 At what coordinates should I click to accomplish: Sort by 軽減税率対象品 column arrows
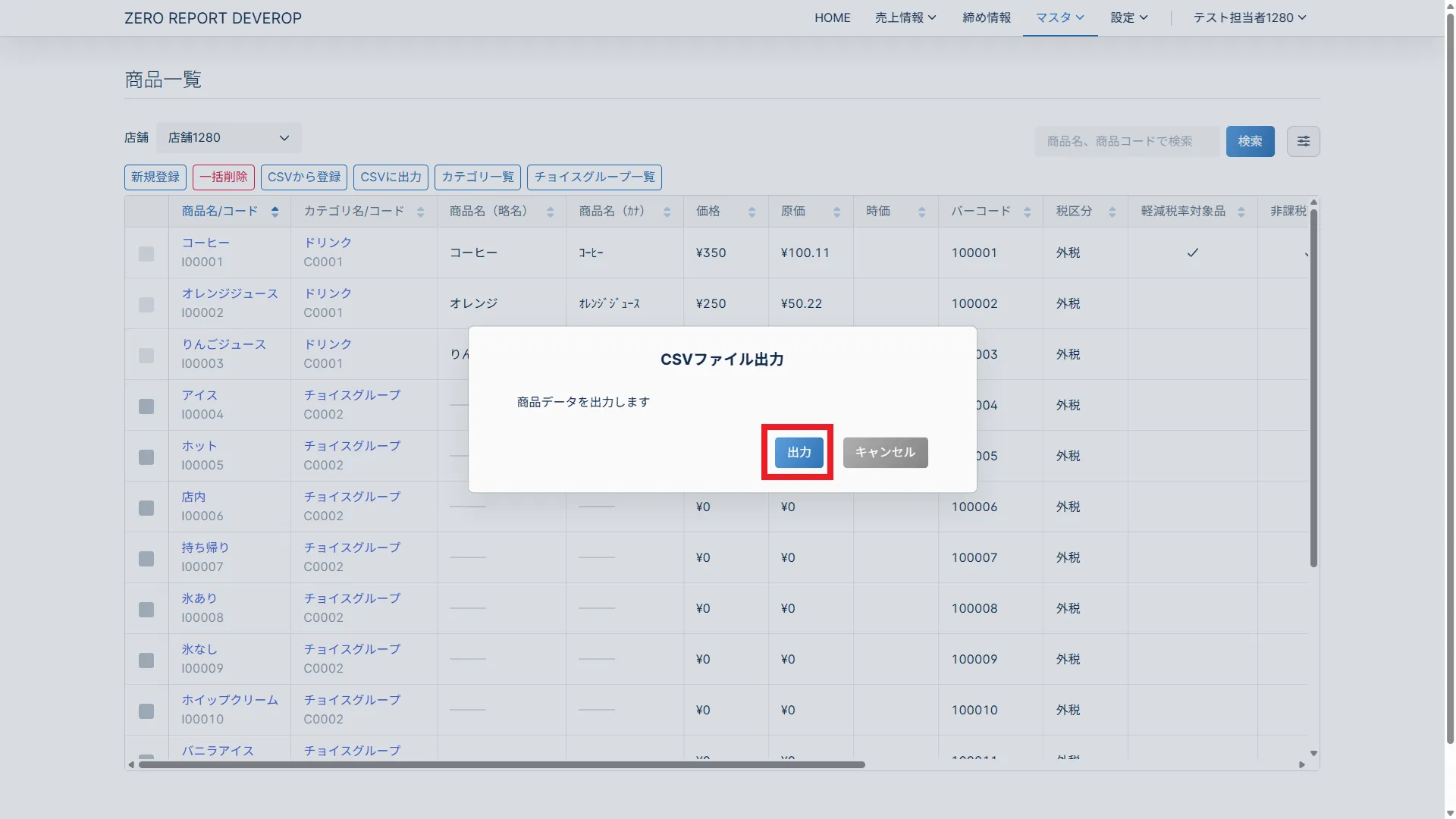(1241, 212)
